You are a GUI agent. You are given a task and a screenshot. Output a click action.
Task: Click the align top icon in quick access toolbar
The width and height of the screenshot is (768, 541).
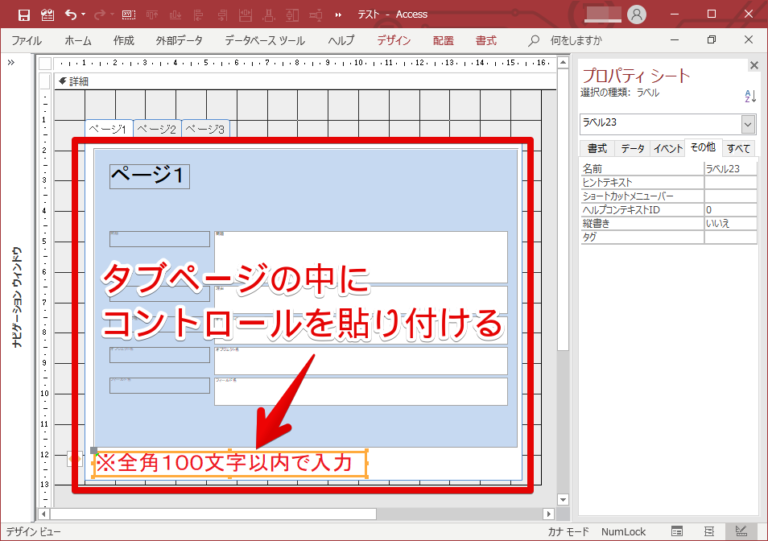pyautogui.click(x=152, y=15)
